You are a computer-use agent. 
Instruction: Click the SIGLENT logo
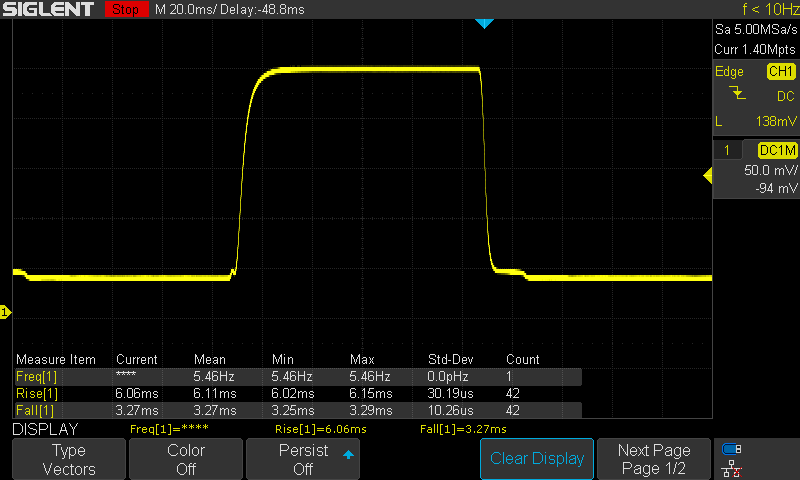coord(48,9)
